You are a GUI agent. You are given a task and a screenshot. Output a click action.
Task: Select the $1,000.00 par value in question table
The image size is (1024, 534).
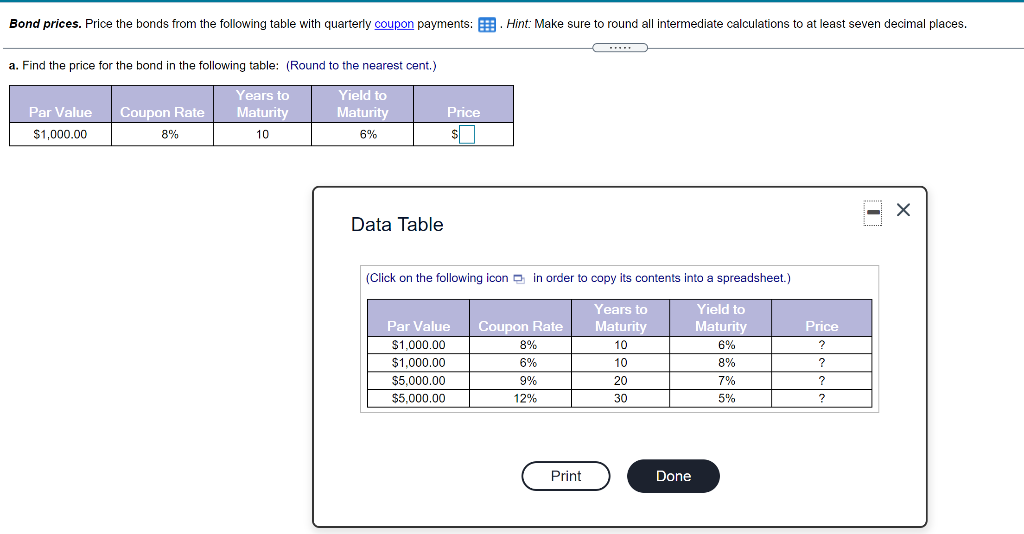pyautogui.click(x=60, y=134)
